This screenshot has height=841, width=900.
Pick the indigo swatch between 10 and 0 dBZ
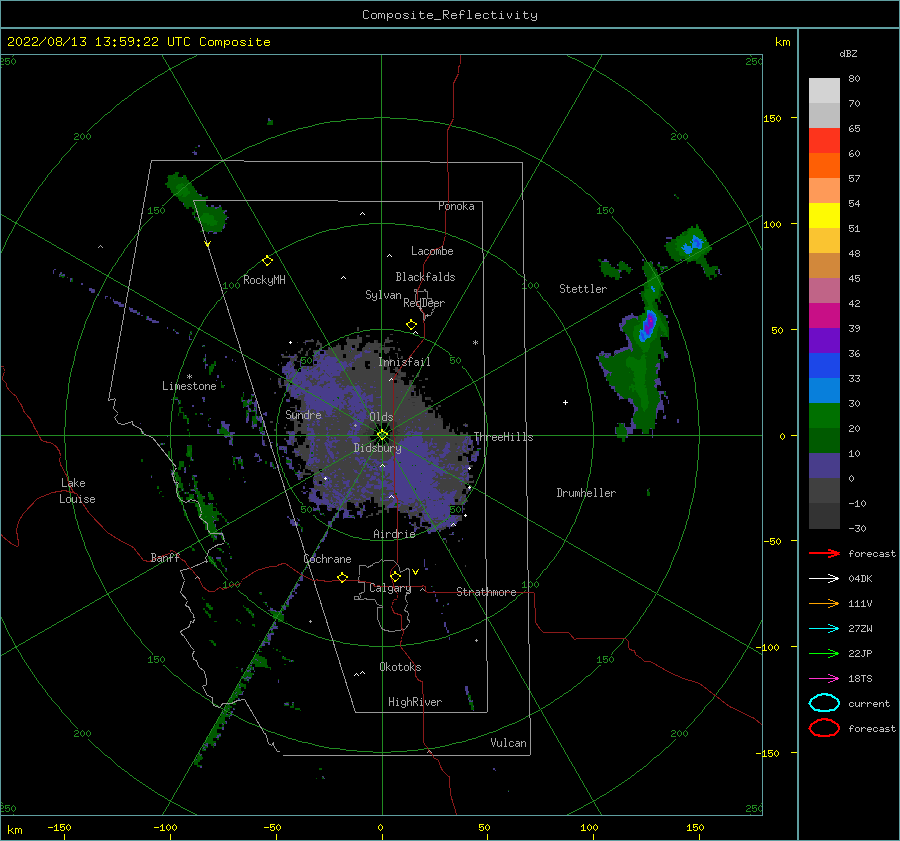[x=824, y=466]
